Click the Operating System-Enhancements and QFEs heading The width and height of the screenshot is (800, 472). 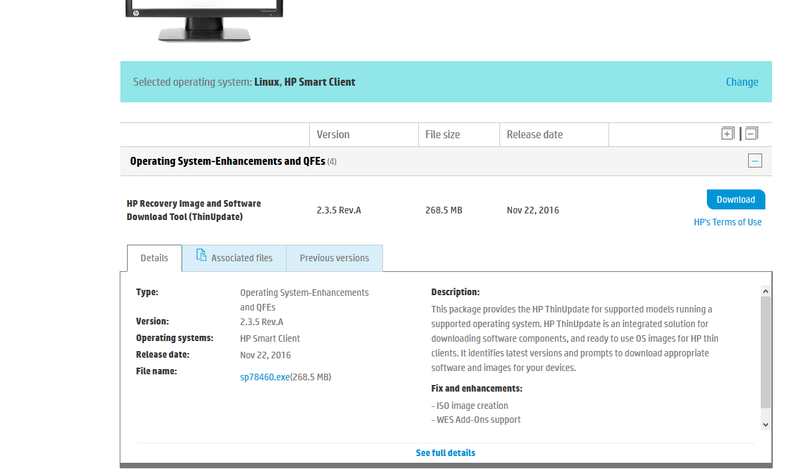227,161
